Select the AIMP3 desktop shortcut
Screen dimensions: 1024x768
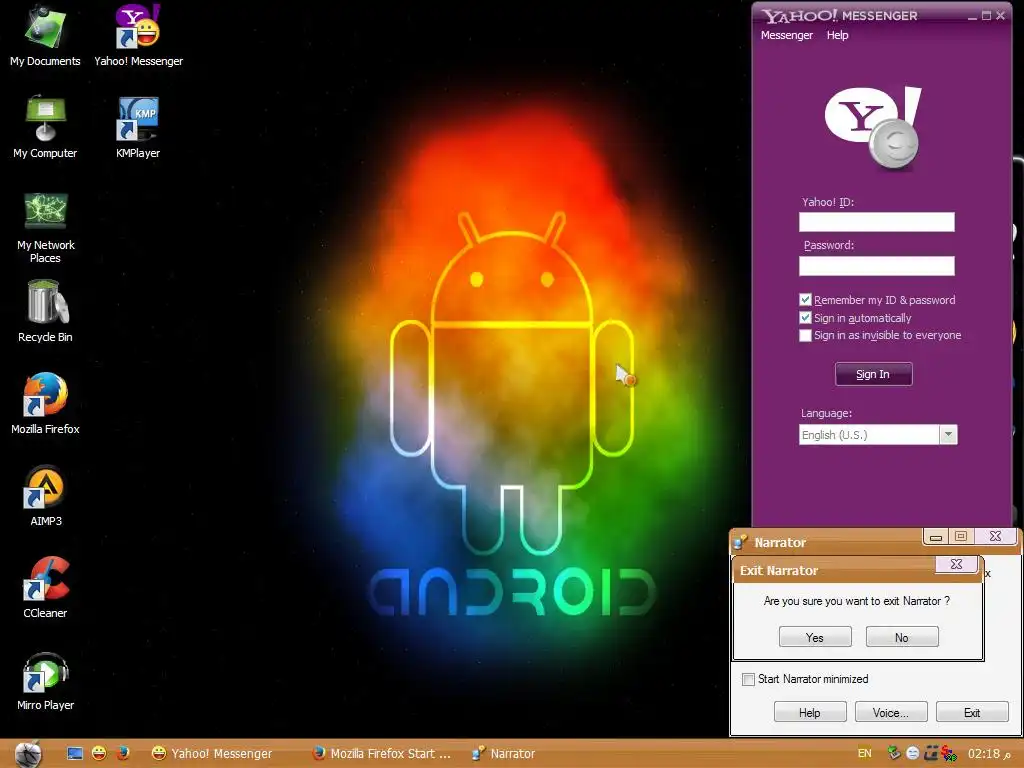[x=45, y=496]
